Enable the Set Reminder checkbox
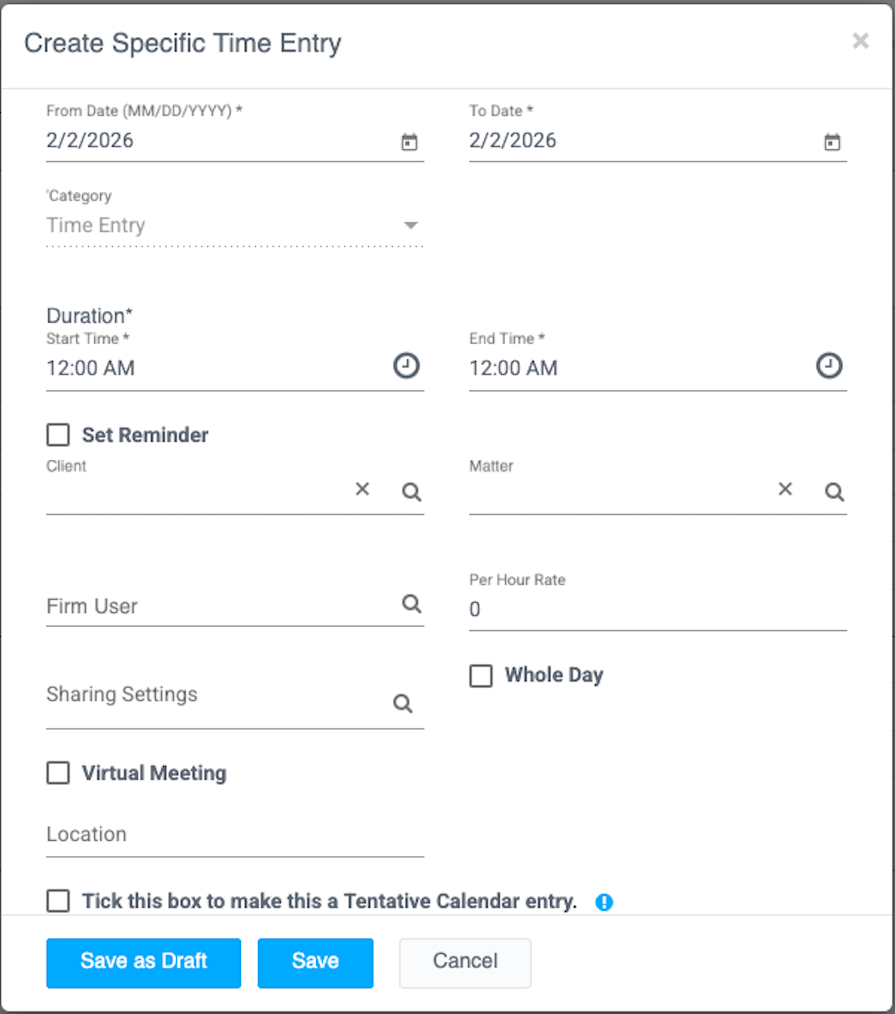Viewport: 895px width, 1014px height. tap(57, 434)
